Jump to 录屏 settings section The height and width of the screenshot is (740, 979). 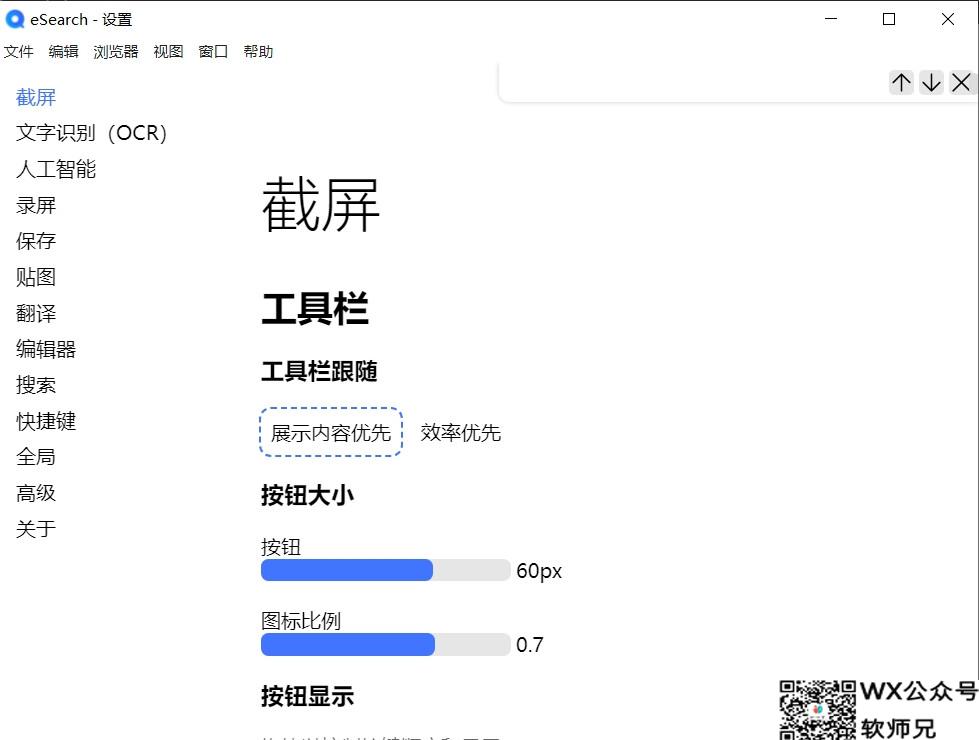[x=36, y=205]
